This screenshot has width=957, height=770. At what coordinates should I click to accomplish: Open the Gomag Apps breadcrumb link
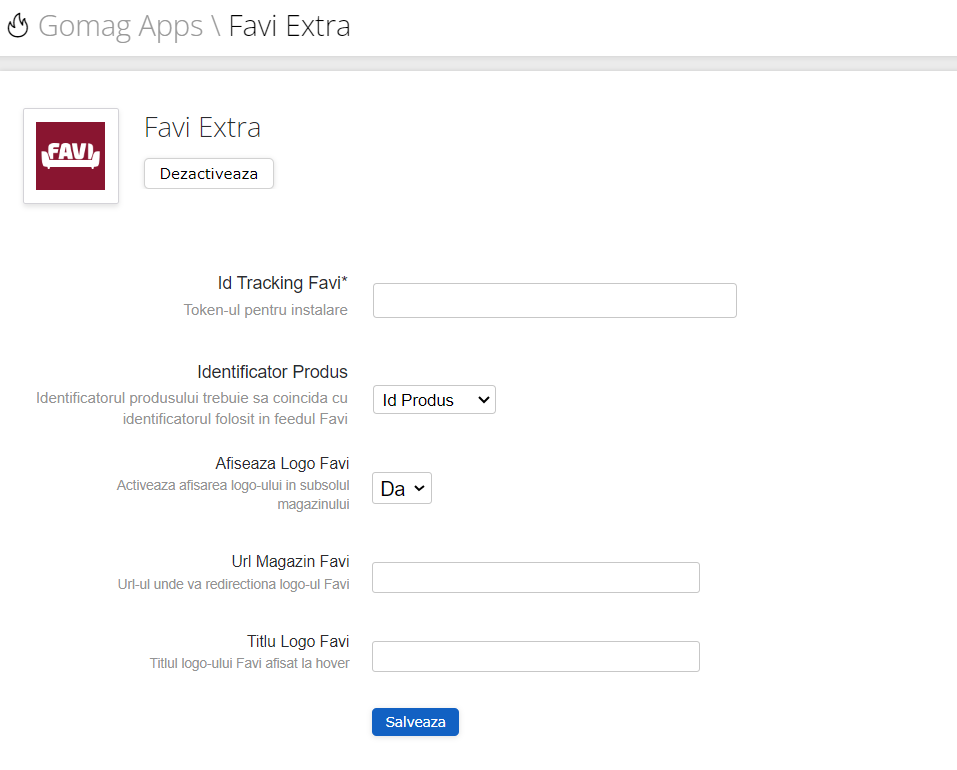tap(120, 26)
